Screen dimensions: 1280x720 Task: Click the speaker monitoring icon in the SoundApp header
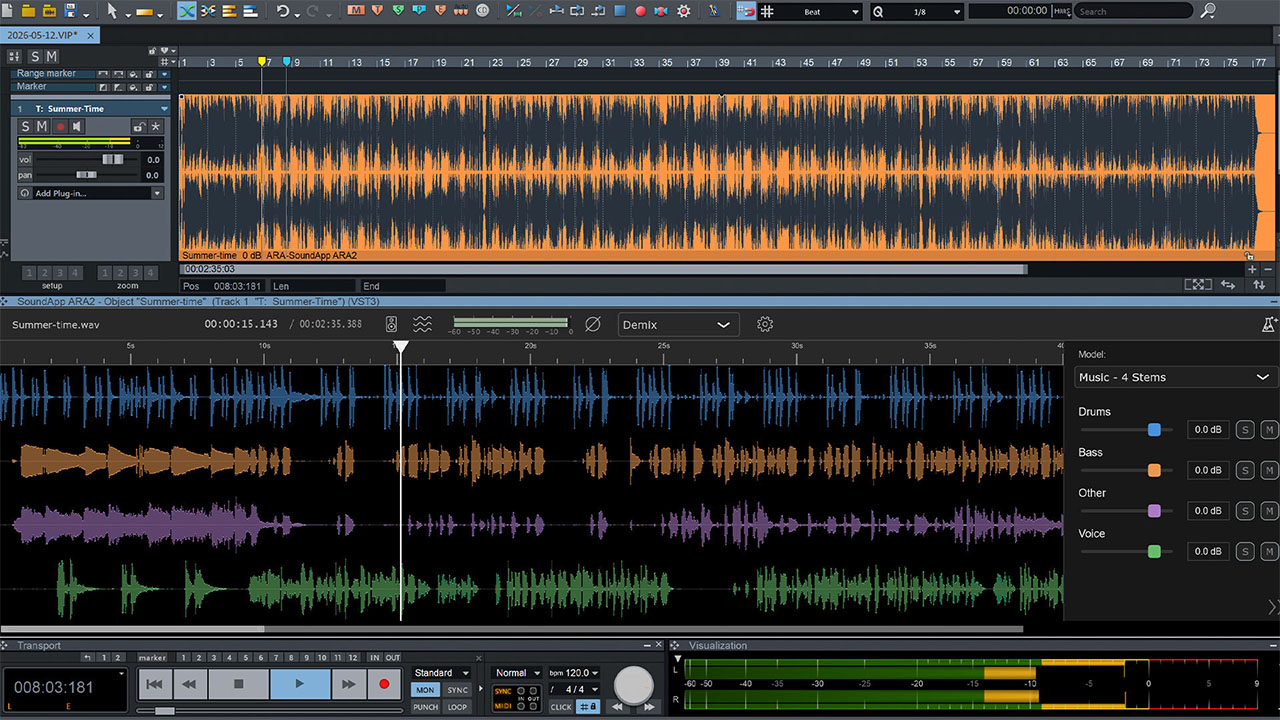[392, 324]
